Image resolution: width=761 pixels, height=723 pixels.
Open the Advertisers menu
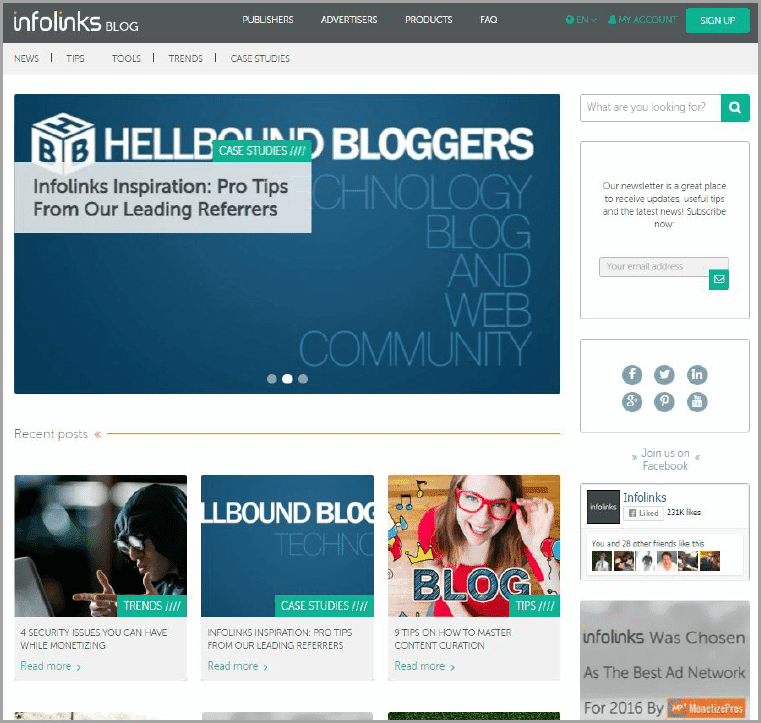click(x=349, y=20)
